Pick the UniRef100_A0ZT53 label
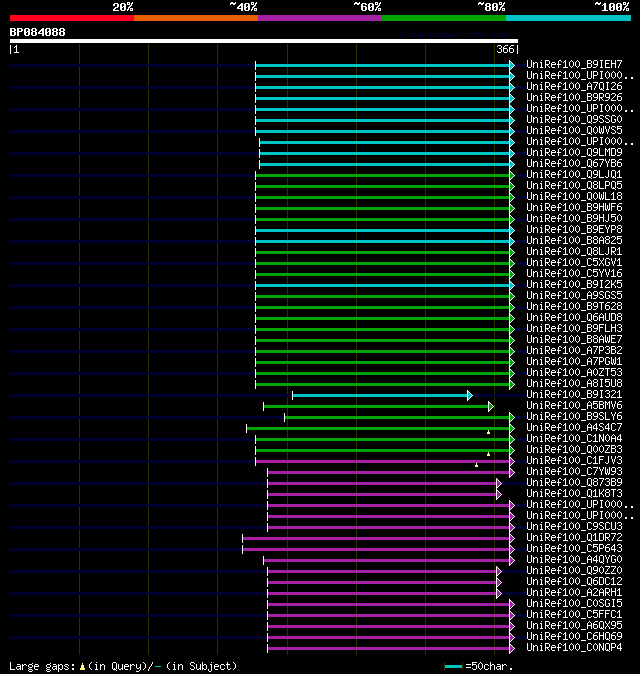 (574, 373)
